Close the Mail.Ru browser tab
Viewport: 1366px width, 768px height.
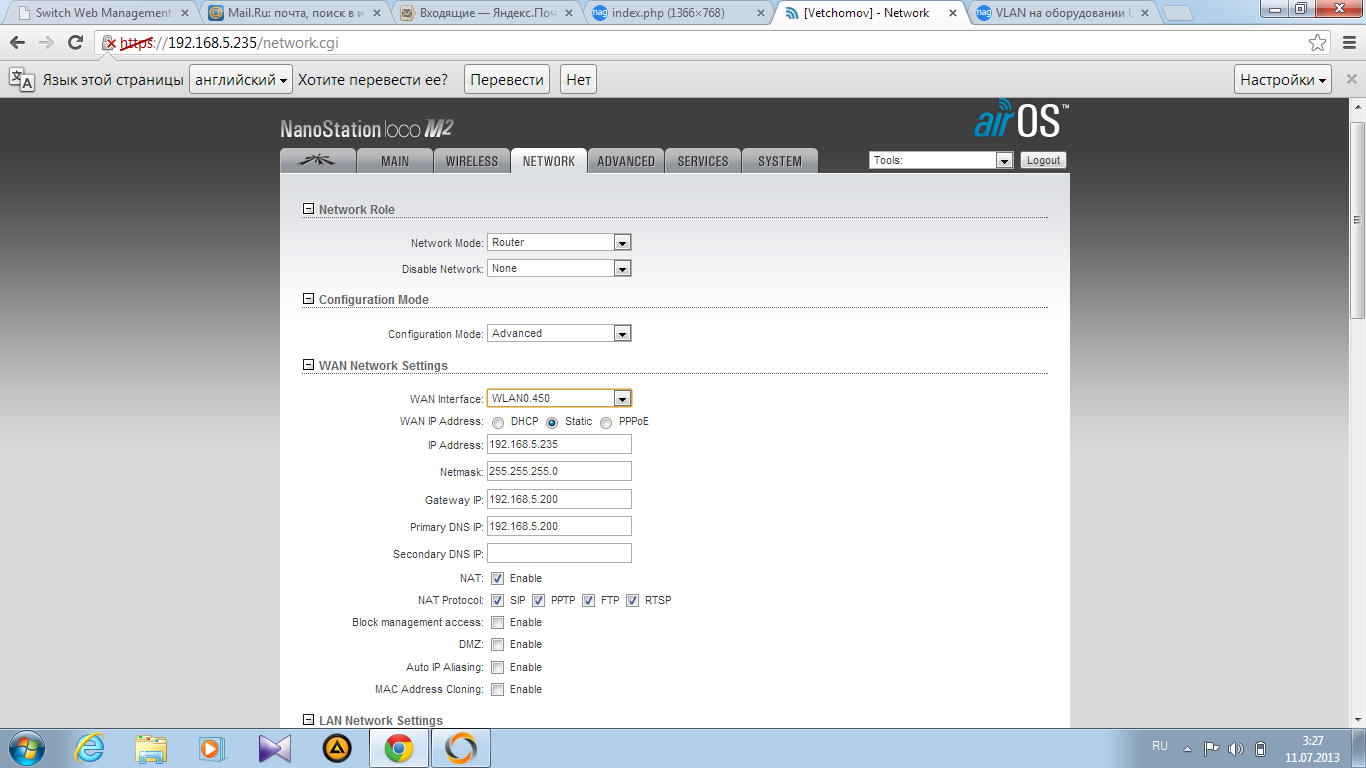pos(375,14)
